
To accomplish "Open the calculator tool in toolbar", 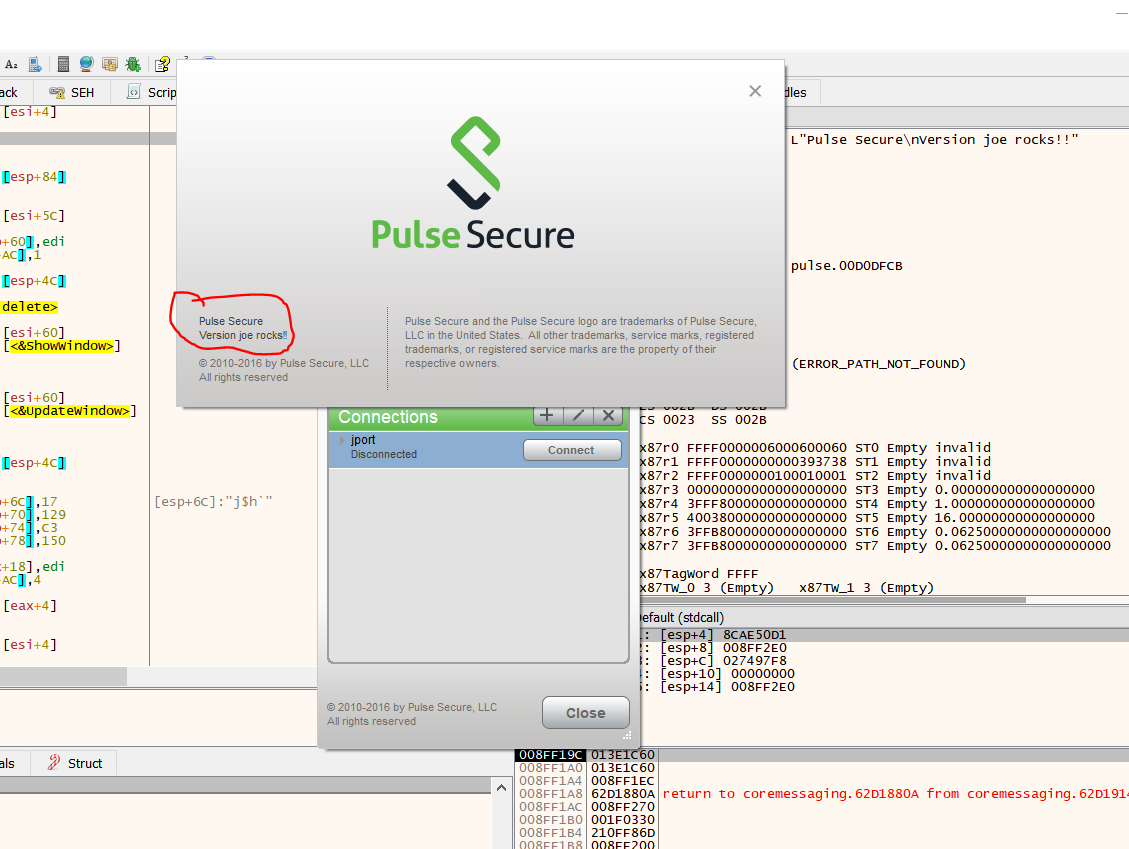I will [x=63, y=64].
